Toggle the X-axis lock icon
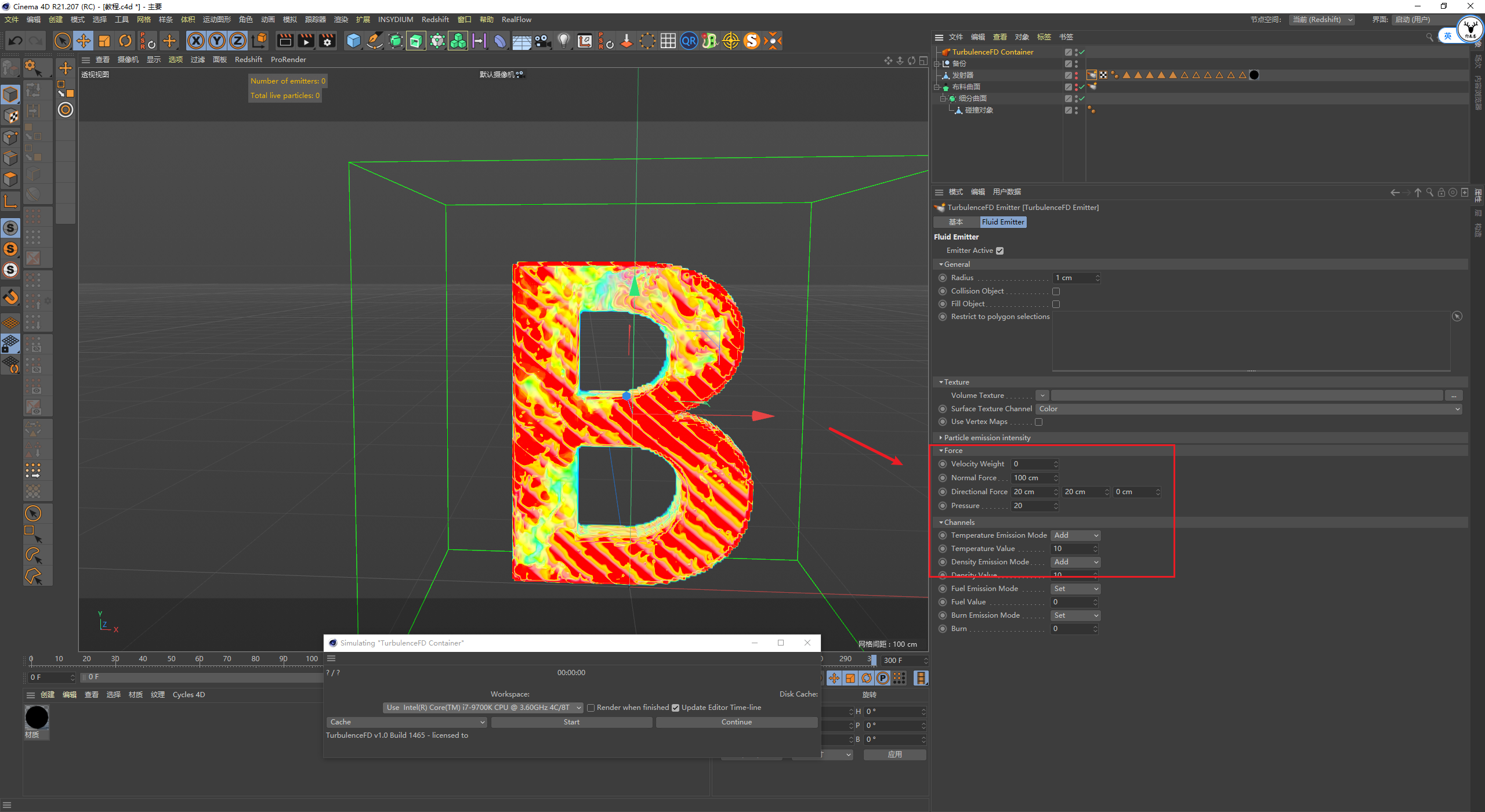 [196, 41]
